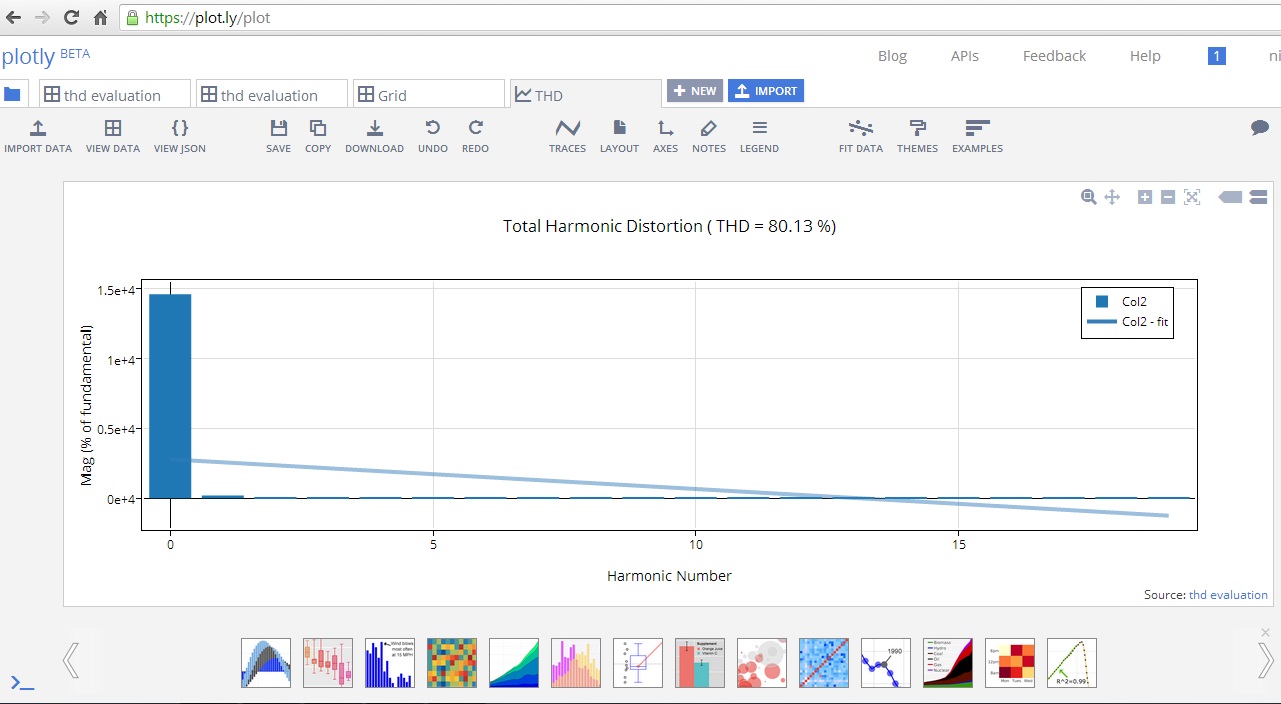Open the Themes picker

point(917,135)
